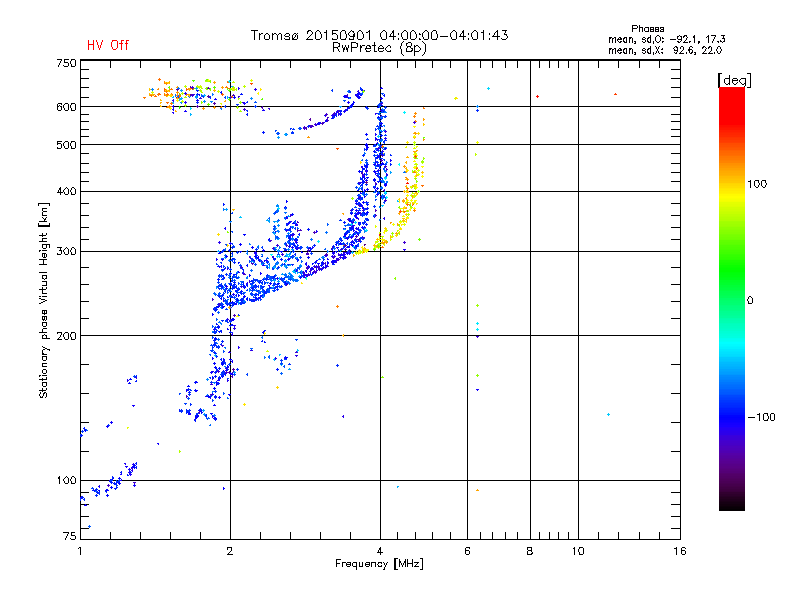
Task: Pick the blue zone at colorbar -100
Action: [731, 416]
